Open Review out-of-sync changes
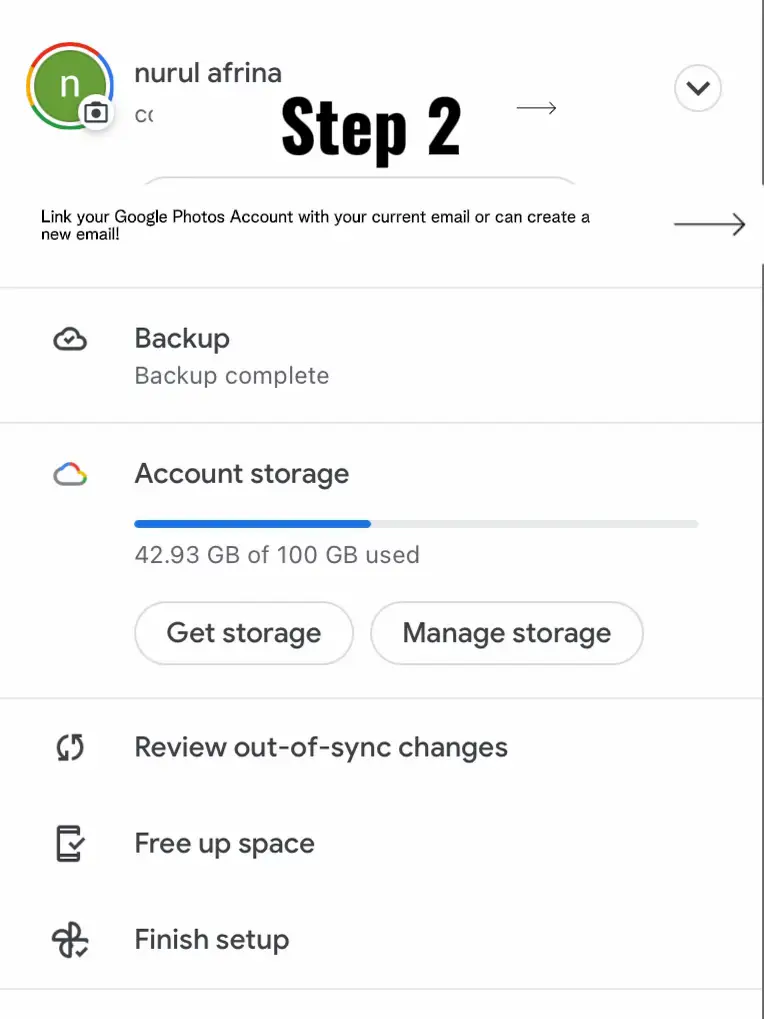 click(321, 748)
